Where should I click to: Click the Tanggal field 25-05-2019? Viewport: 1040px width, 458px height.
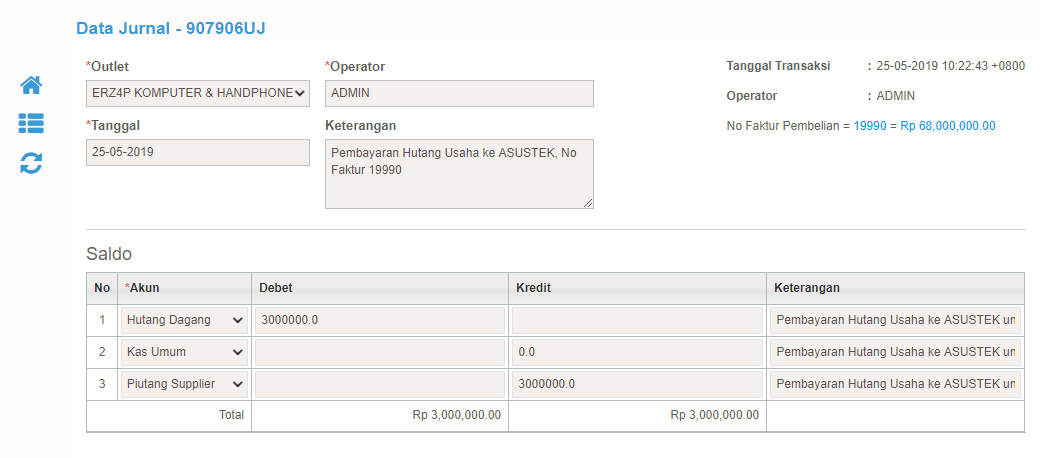198,152
